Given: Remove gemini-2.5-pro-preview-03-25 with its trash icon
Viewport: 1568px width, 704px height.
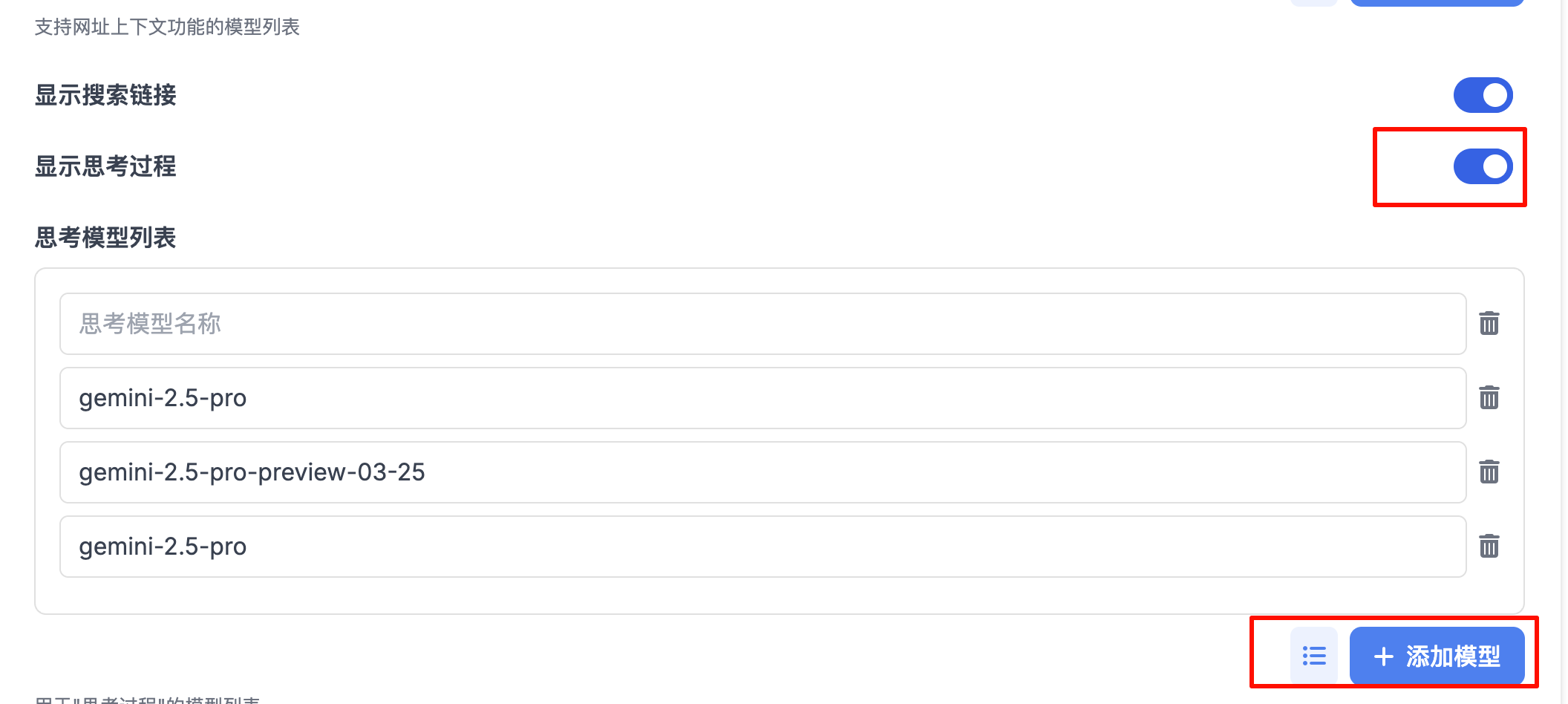Looking at the screenshot, I should pos(1489,472).
